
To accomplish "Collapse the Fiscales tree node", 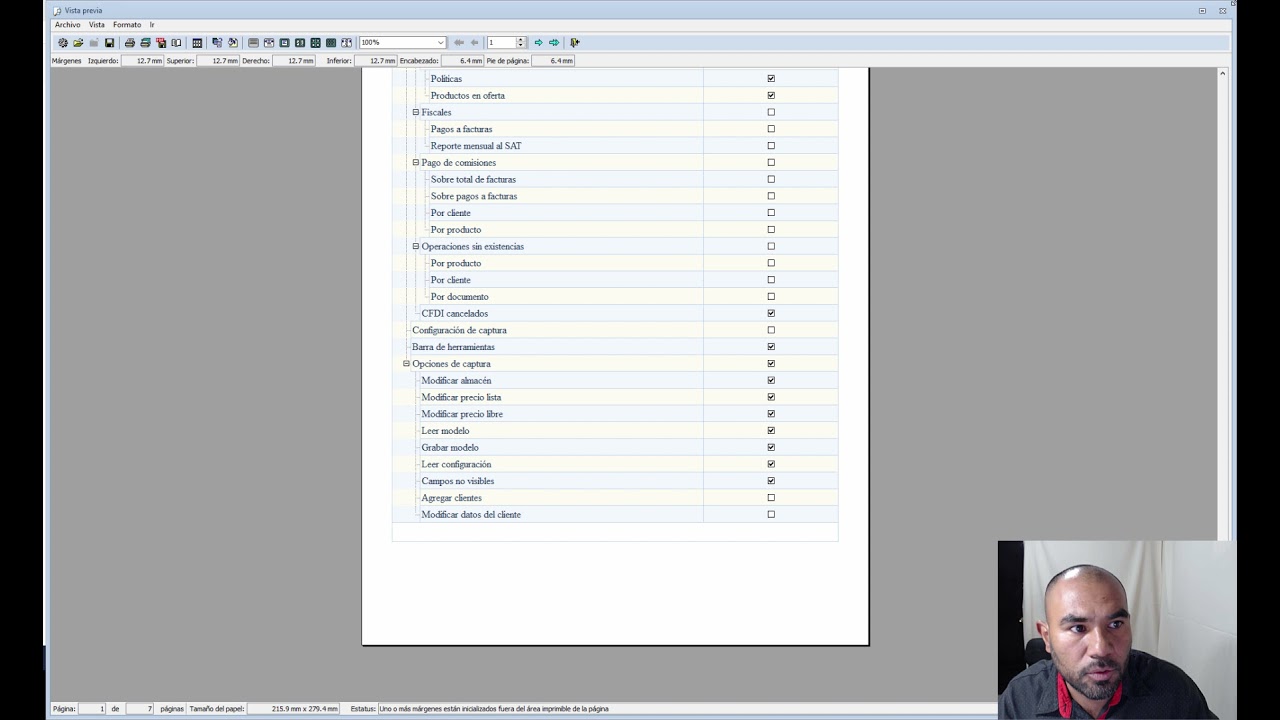I will coord(416,112).
